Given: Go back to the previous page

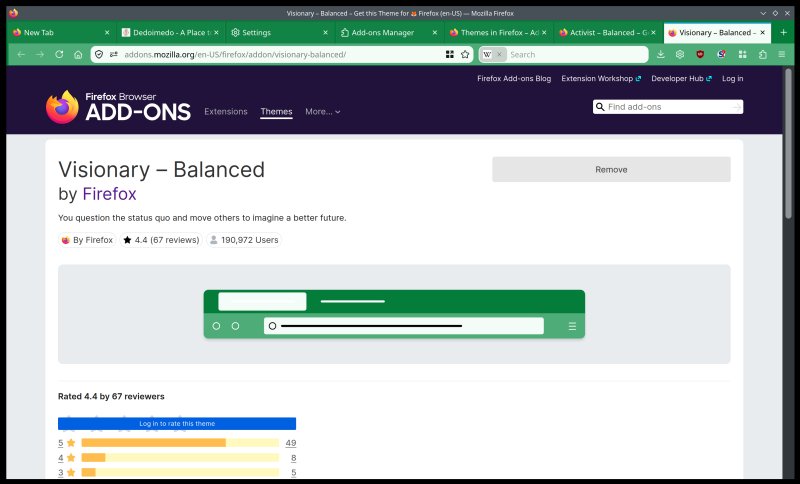Looking at the screenshot, I should [x=21, y=55].
